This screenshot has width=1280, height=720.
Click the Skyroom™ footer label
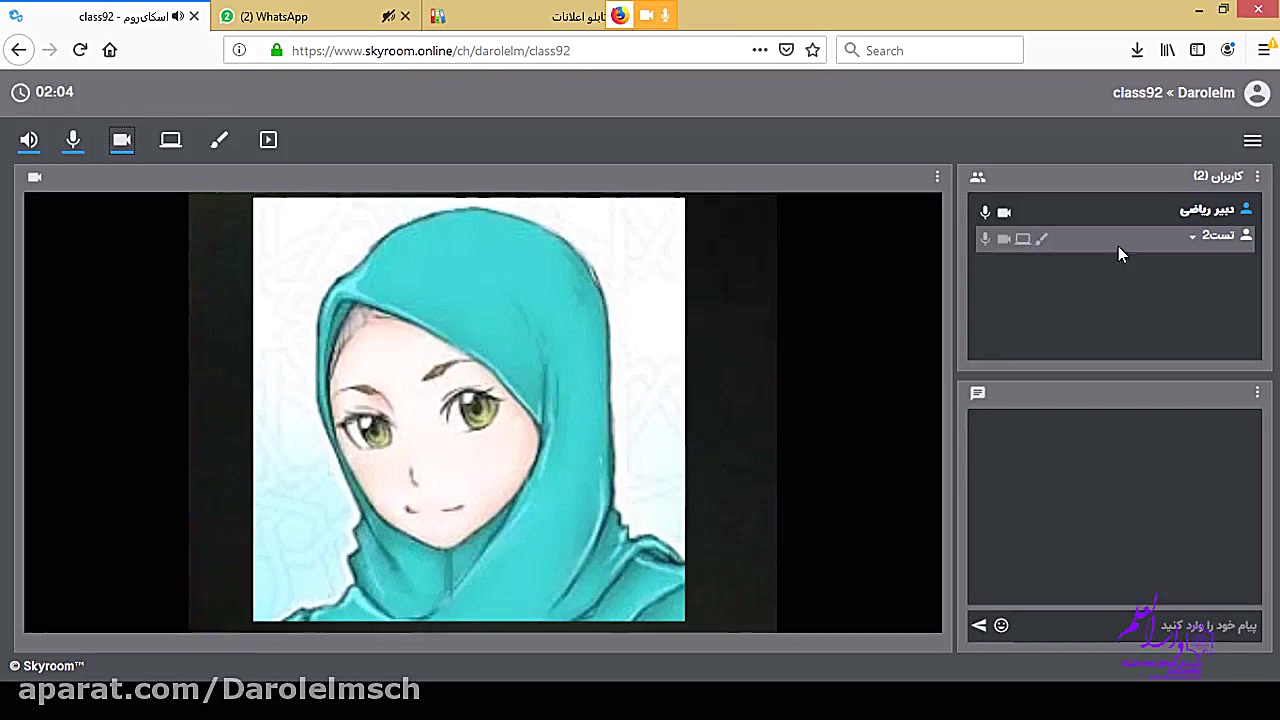pos(47,666)
